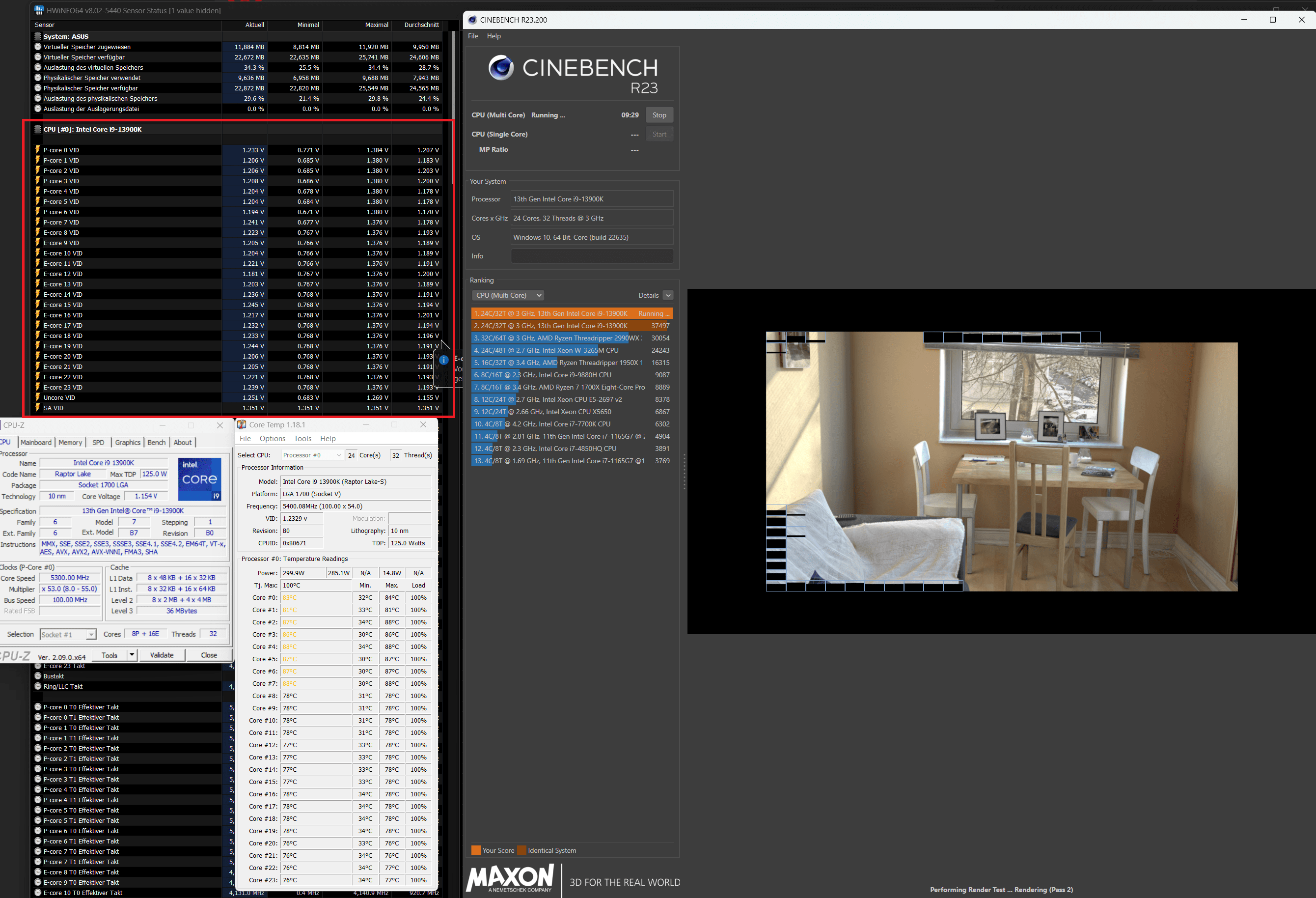Click the Uncore VID lightning icon
Image resolution: width=1316 pixels, height=898 pixels.
tap(38, 398)
